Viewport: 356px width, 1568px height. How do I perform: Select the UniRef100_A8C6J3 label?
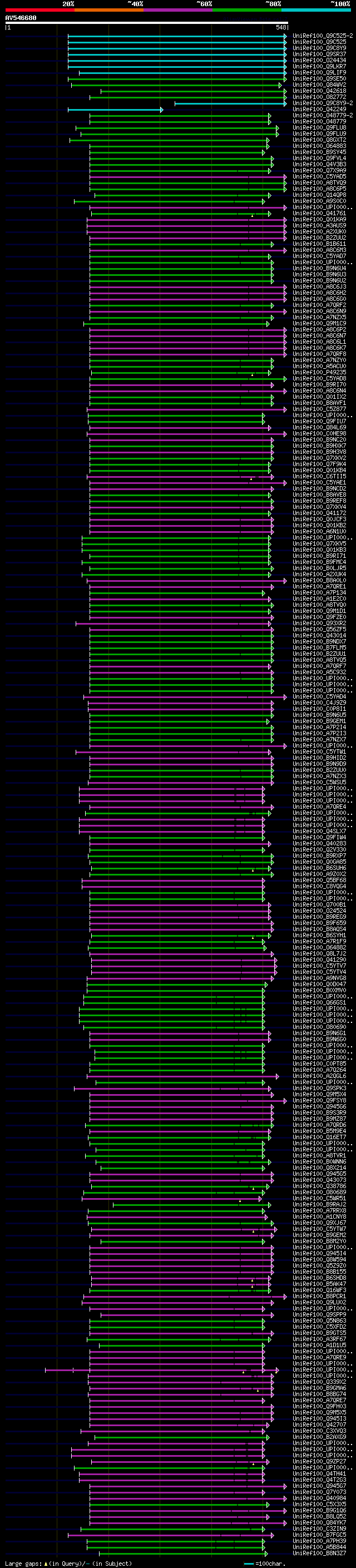pos(319,286)
